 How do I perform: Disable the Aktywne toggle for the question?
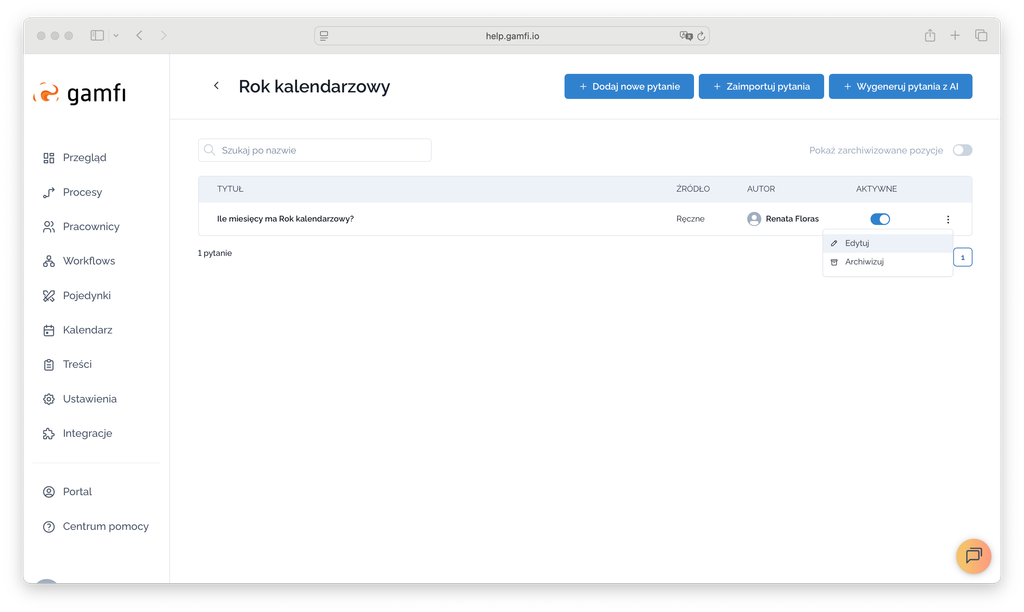pos(880,219)
